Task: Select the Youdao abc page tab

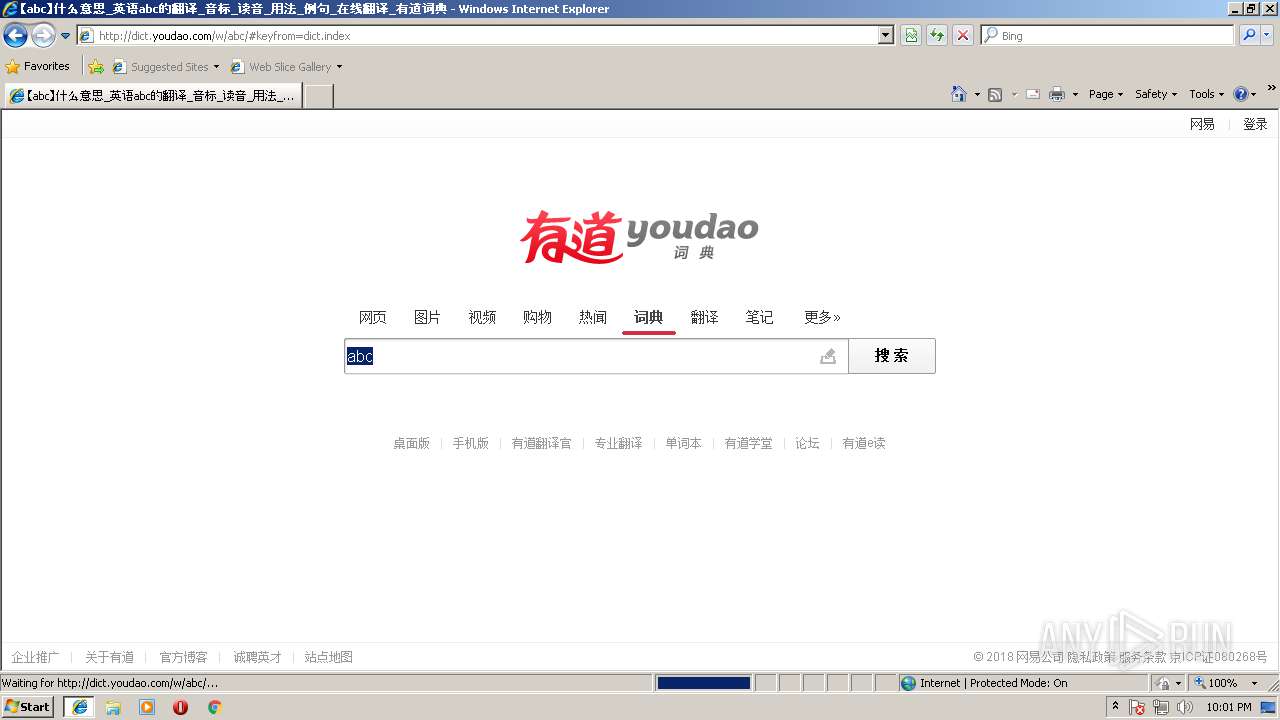Action: click(153, 95)
